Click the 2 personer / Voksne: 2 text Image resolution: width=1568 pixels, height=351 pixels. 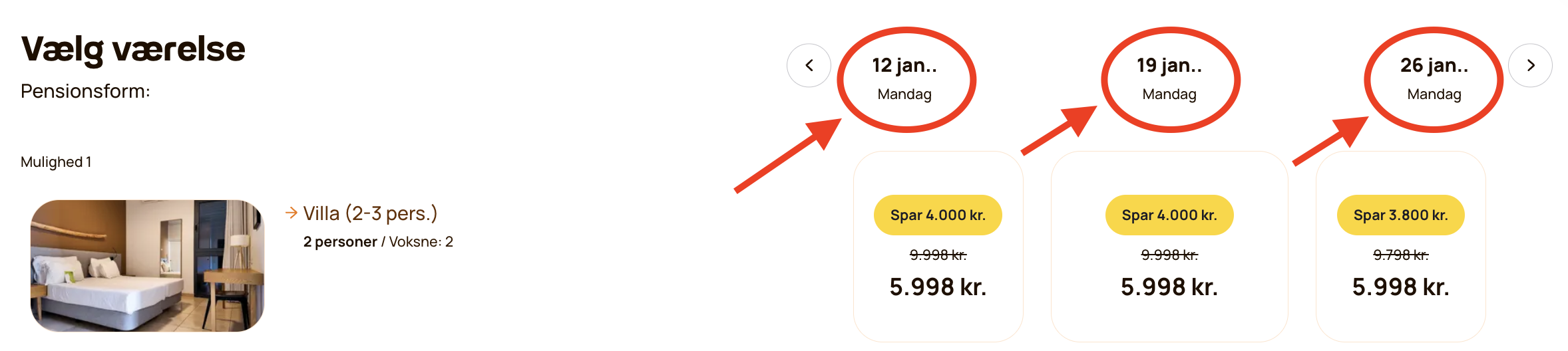378,242
